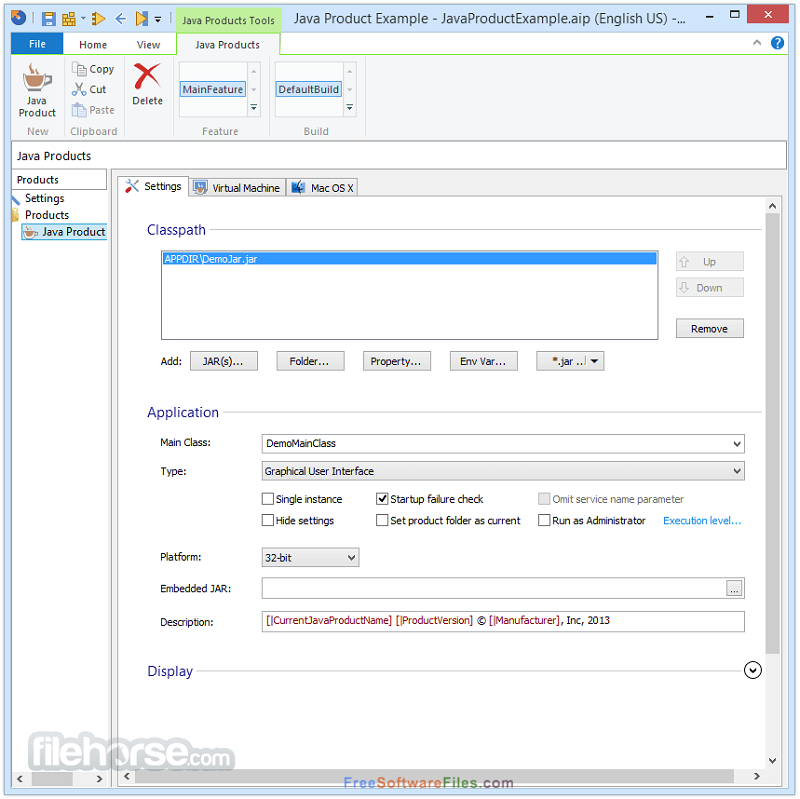Image resolution: width=800 pixels, height=799 pixels.
Task: Click into the Embedded JAR field
Action: click(x=493, y=588)
